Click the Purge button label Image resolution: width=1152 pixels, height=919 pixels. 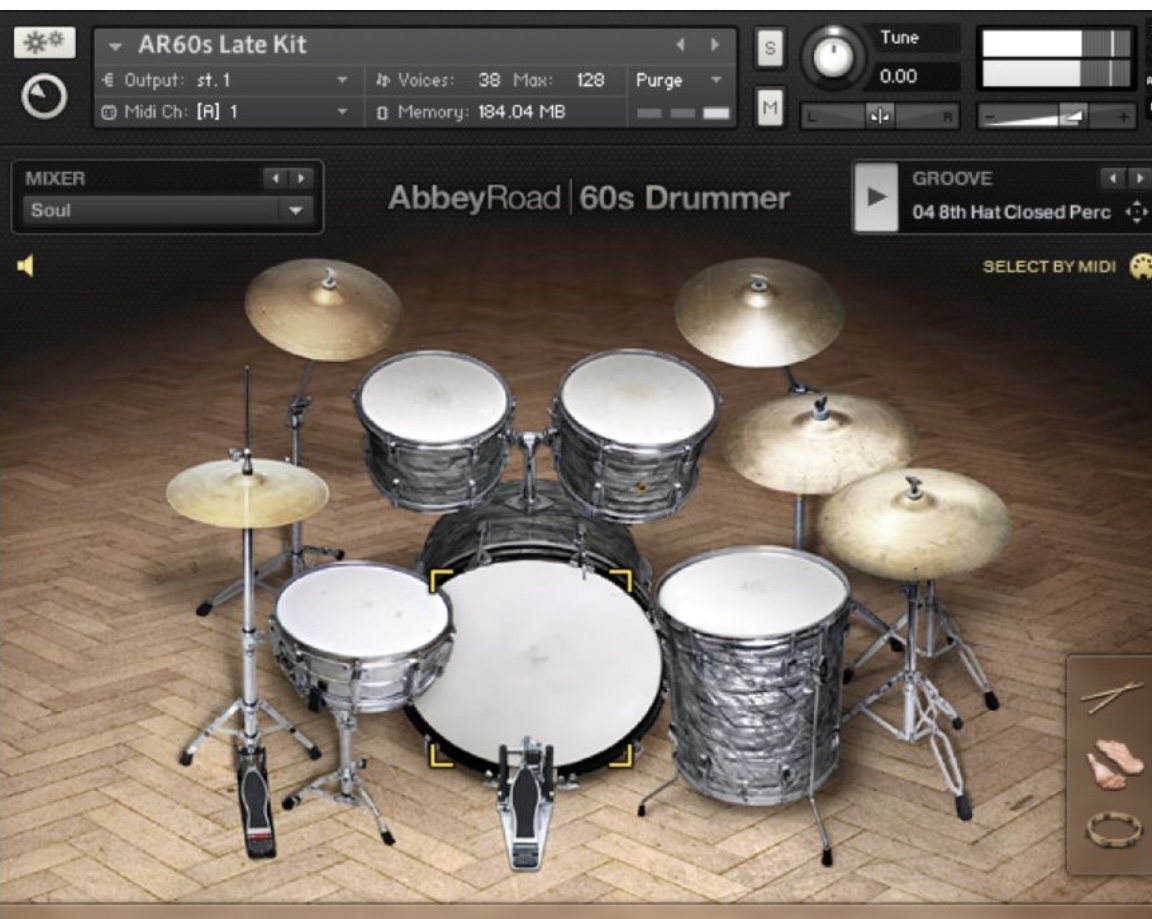(659, 80)
